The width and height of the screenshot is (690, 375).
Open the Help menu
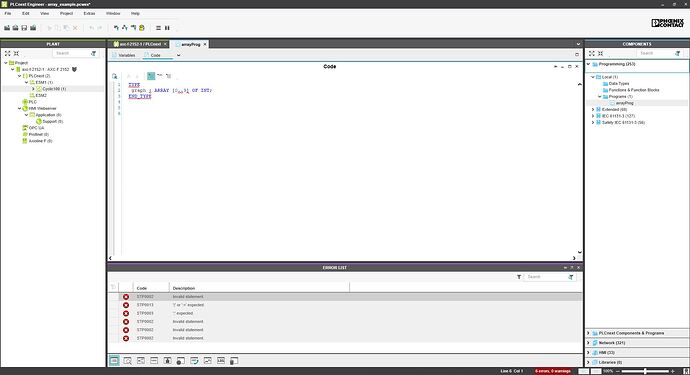(x=135, y=14)
